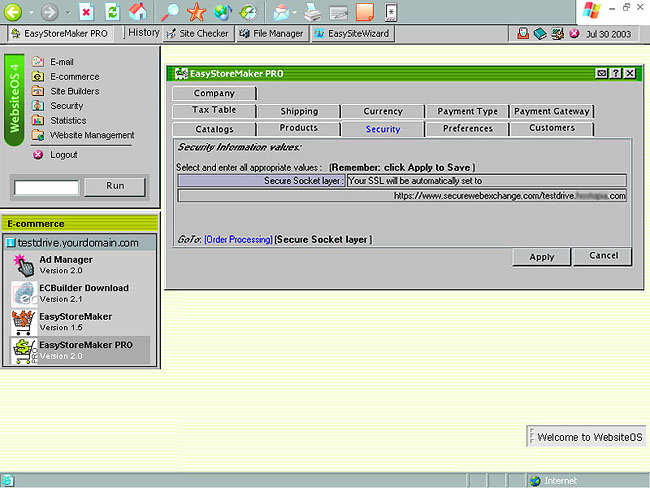Open the Products tab
The width and height of the screenshot is (650, 488).
click(x=298, y=129)
